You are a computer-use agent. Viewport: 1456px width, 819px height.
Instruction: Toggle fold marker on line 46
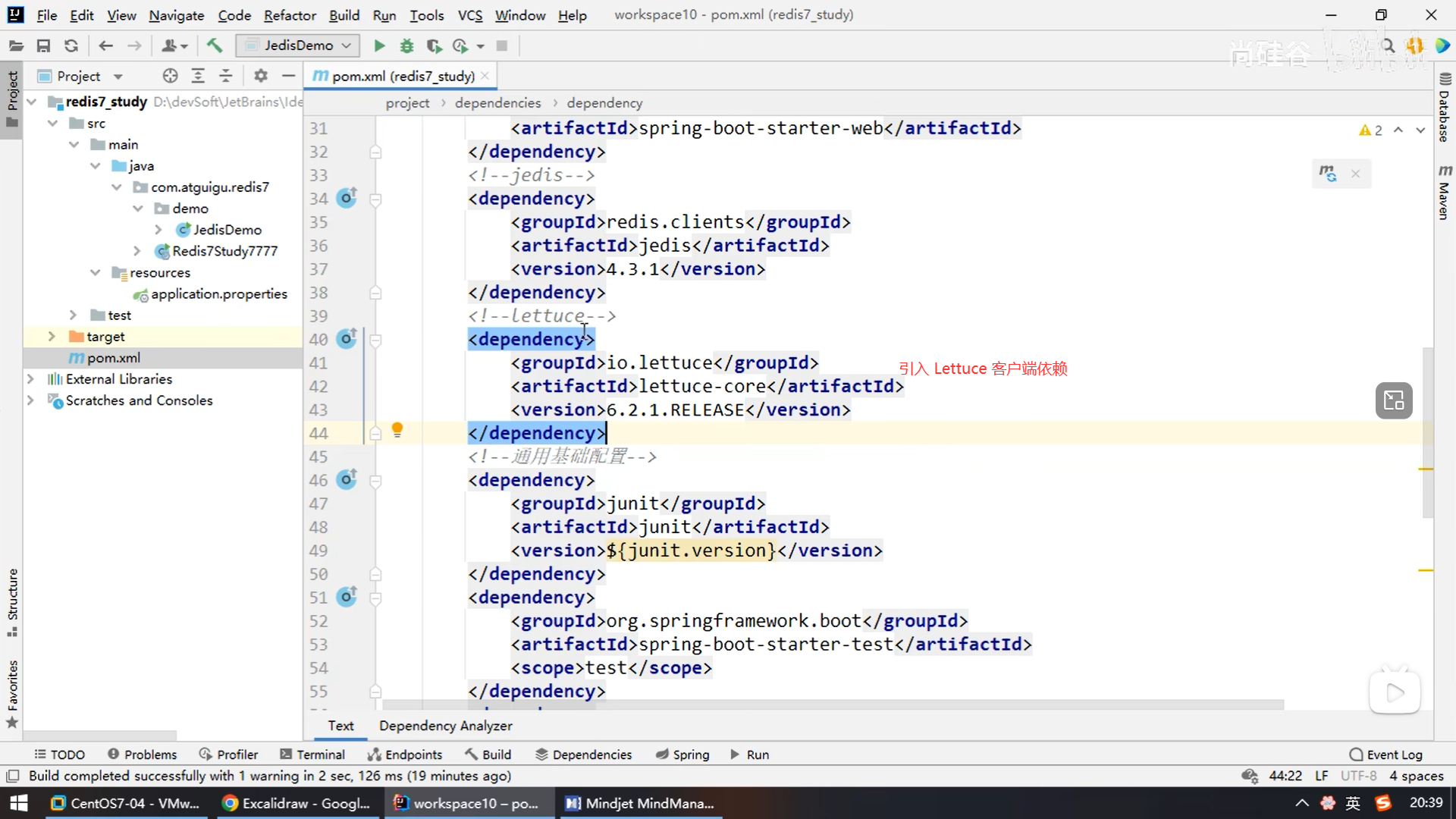tap(375, 481)
